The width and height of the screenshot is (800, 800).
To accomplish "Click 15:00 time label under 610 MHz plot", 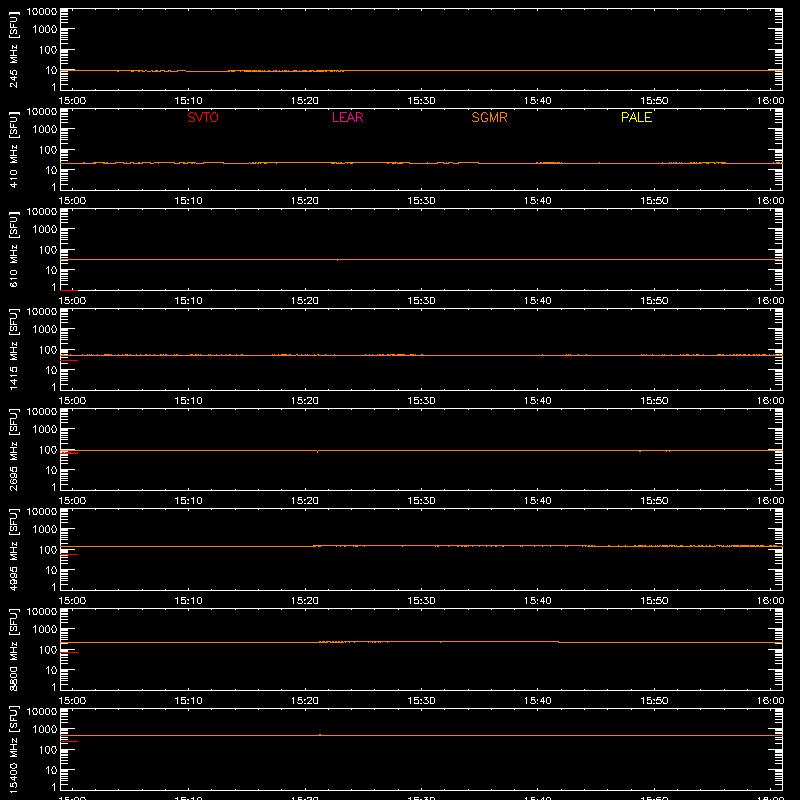I will point(72,301).
